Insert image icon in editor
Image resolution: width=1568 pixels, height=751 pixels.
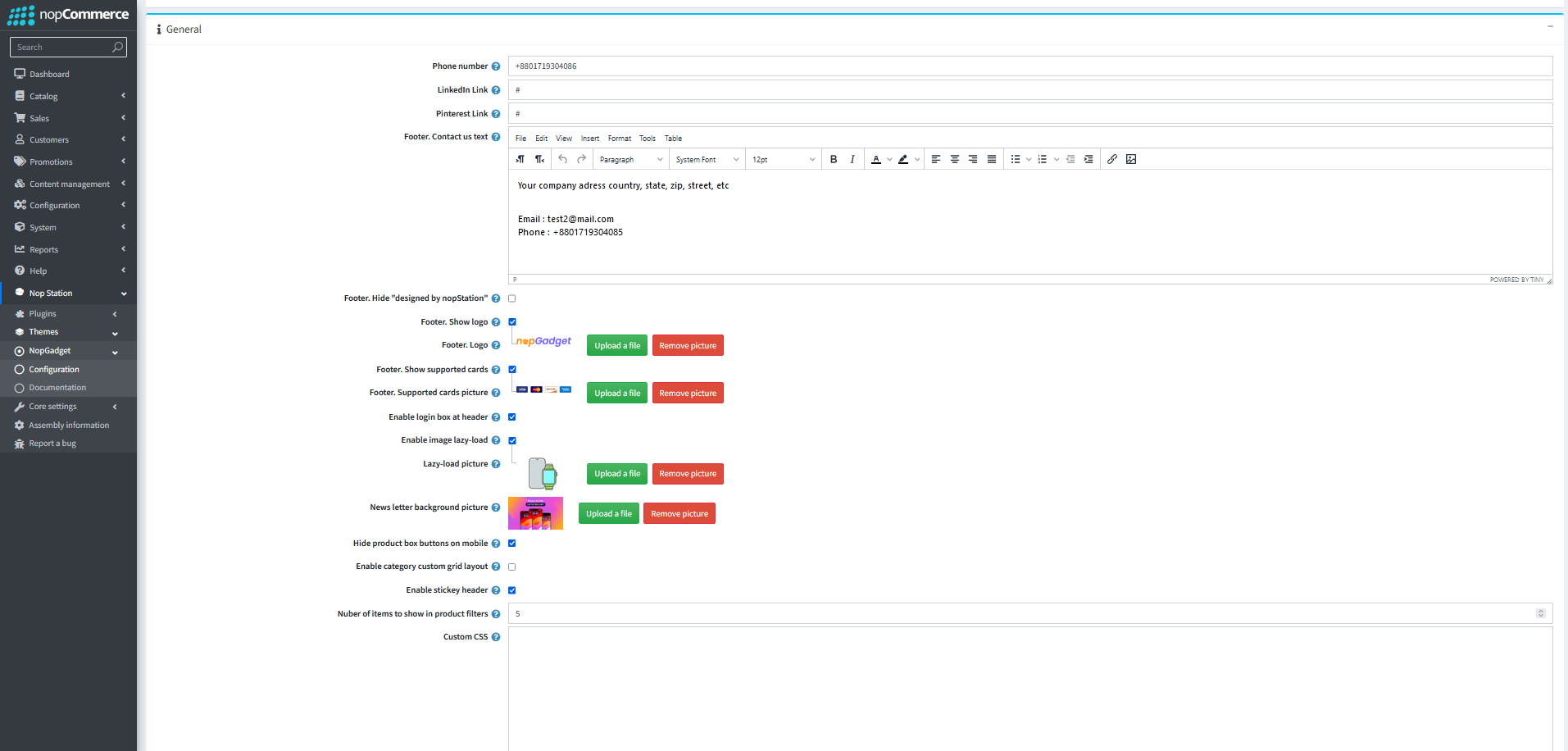pos(1131,159)
